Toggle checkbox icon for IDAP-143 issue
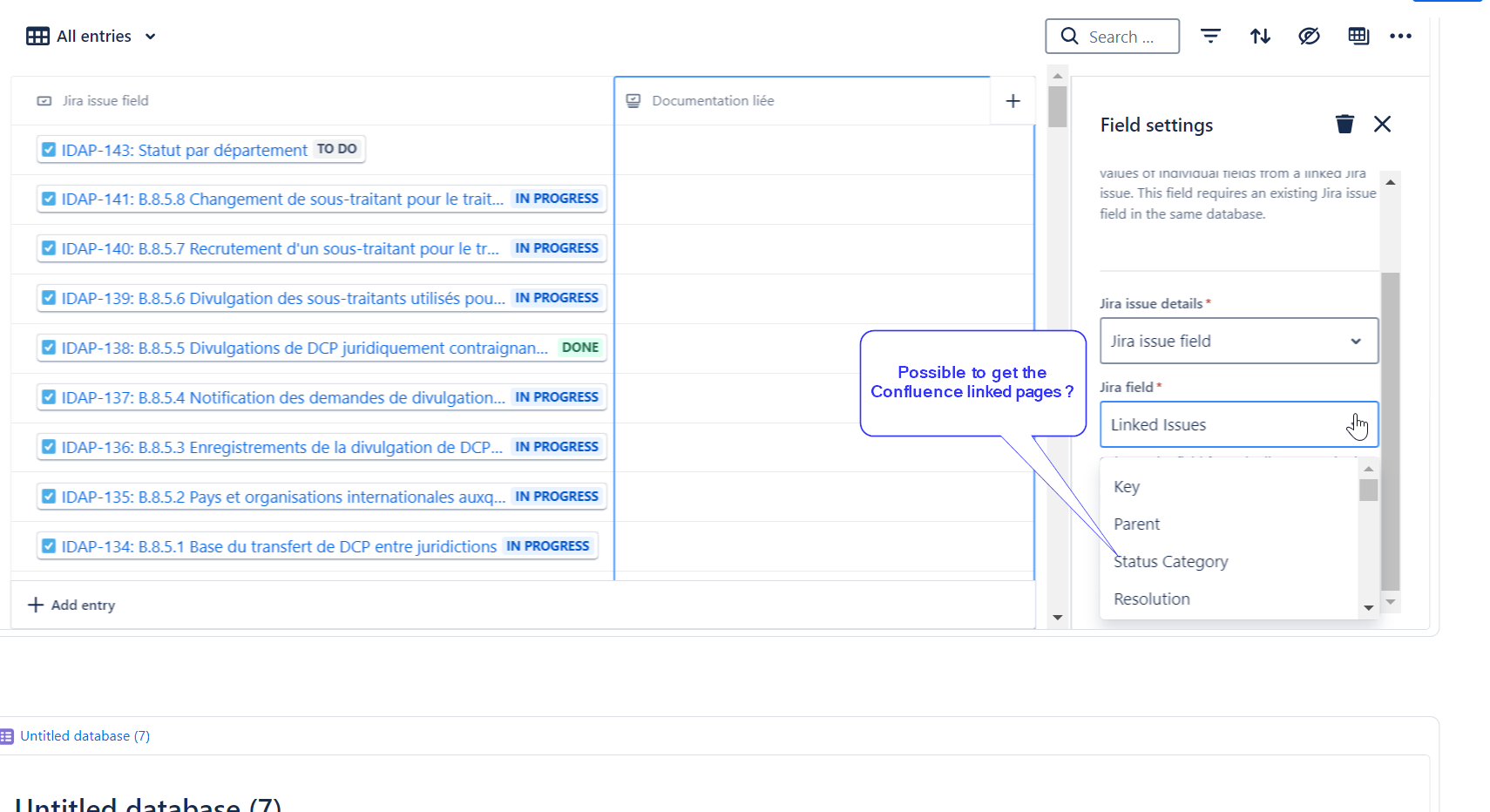 tap(49, 150)
